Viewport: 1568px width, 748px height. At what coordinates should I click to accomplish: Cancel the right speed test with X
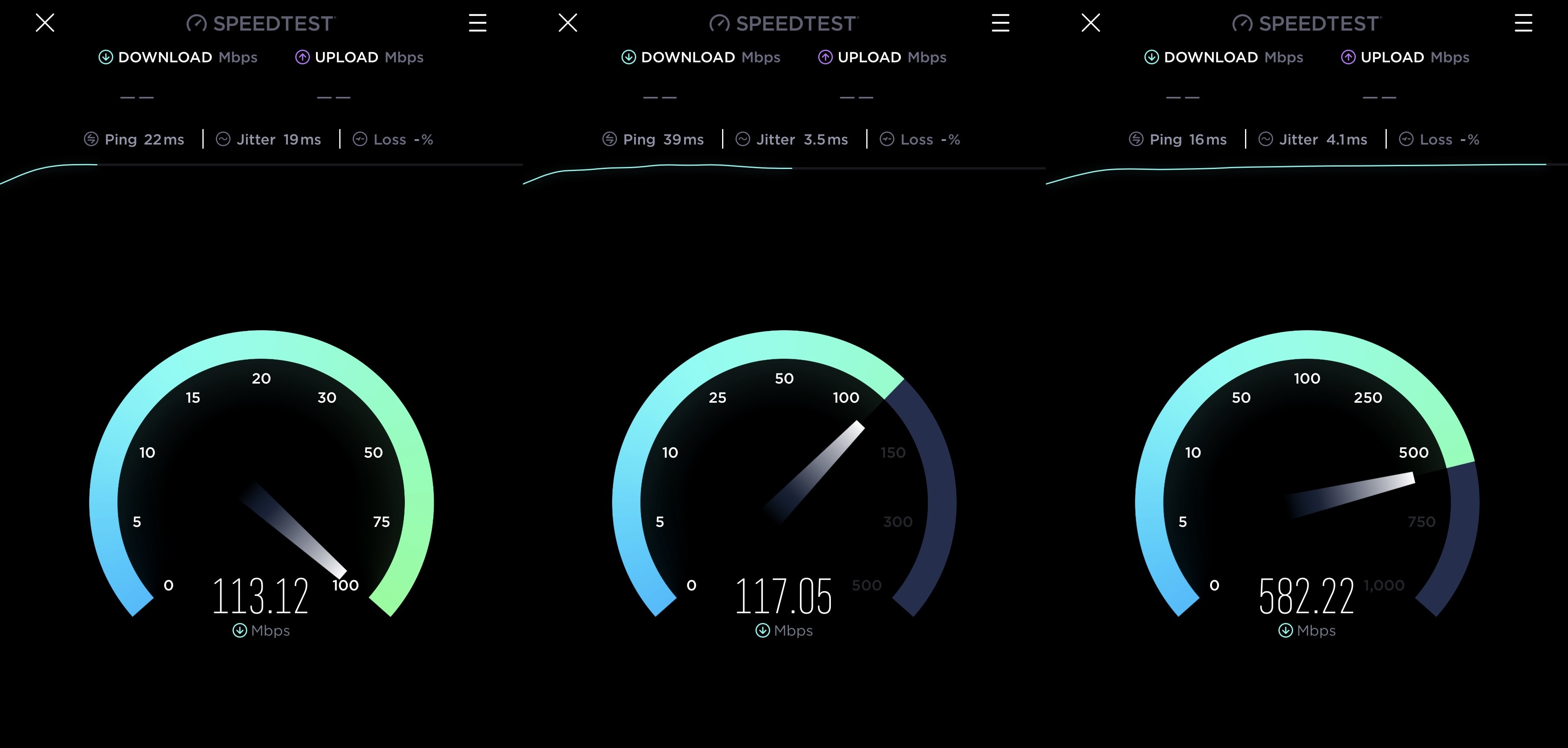[1091, 23]
